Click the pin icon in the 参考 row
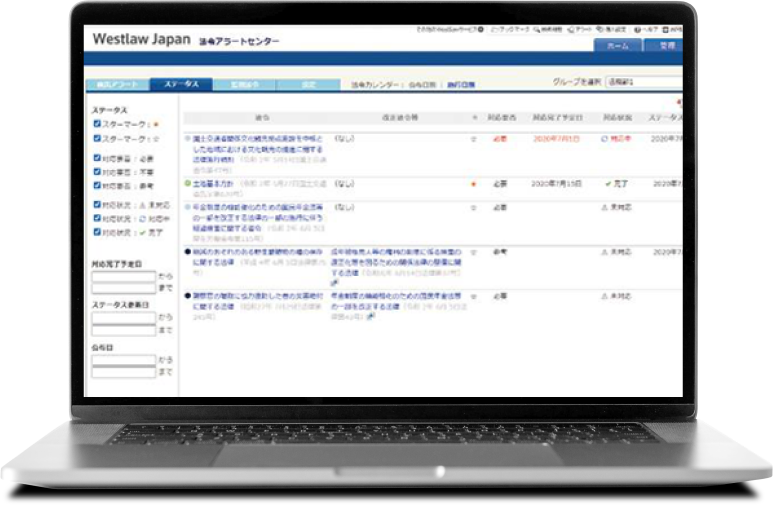Image resolution: width=773 pixels, height=505 pixels. [335, 283]
